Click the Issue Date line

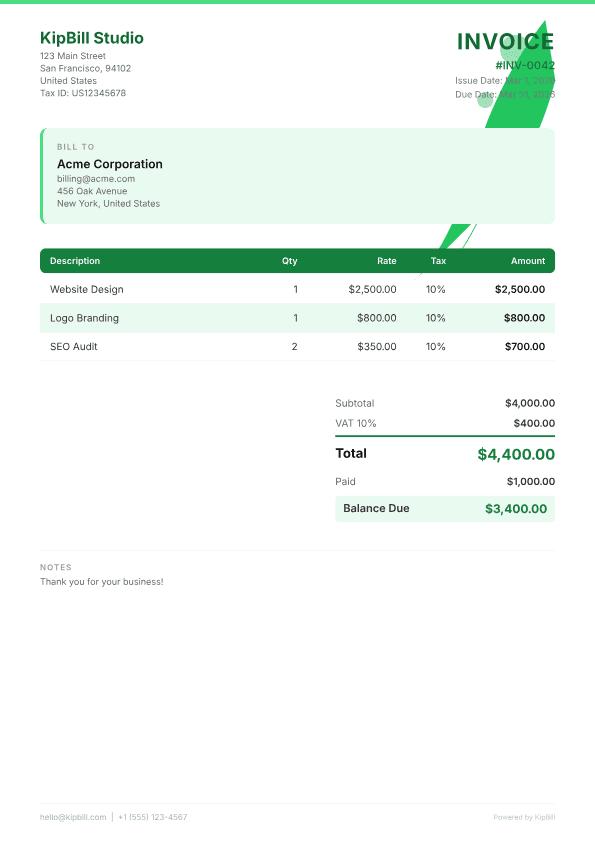pyautogui.click(x=505, y=80)
